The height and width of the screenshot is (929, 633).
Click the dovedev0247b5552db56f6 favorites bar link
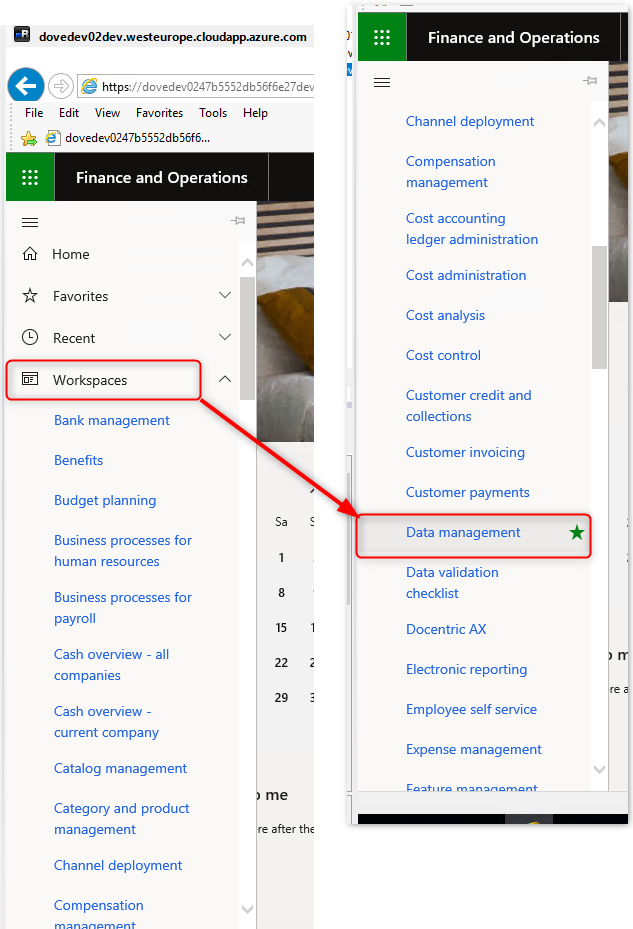(x=129, y=138)
